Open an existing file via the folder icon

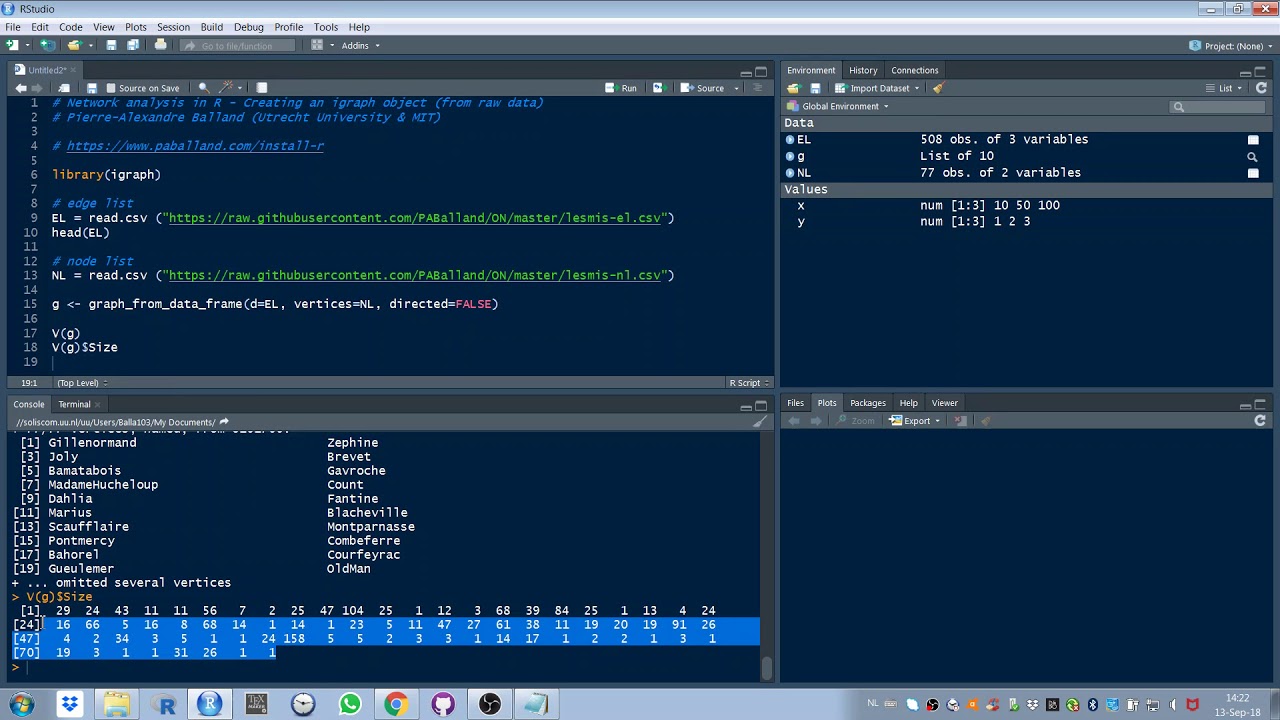click(x=74, y=45)
